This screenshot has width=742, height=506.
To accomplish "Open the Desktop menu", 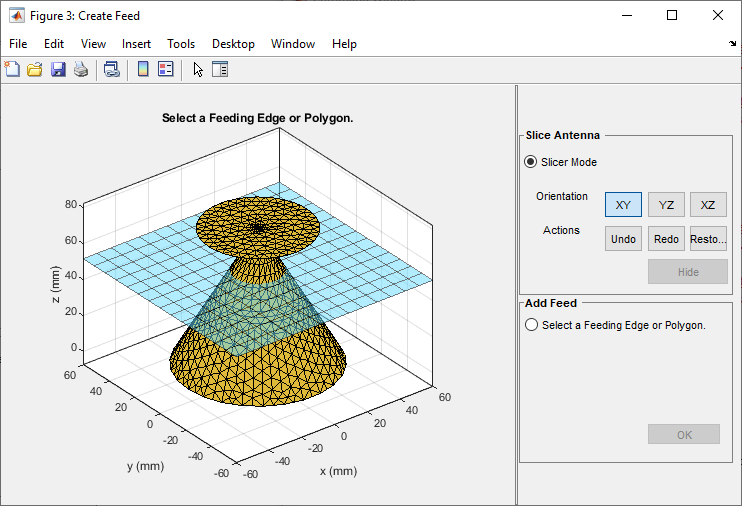I will [233, 44].
